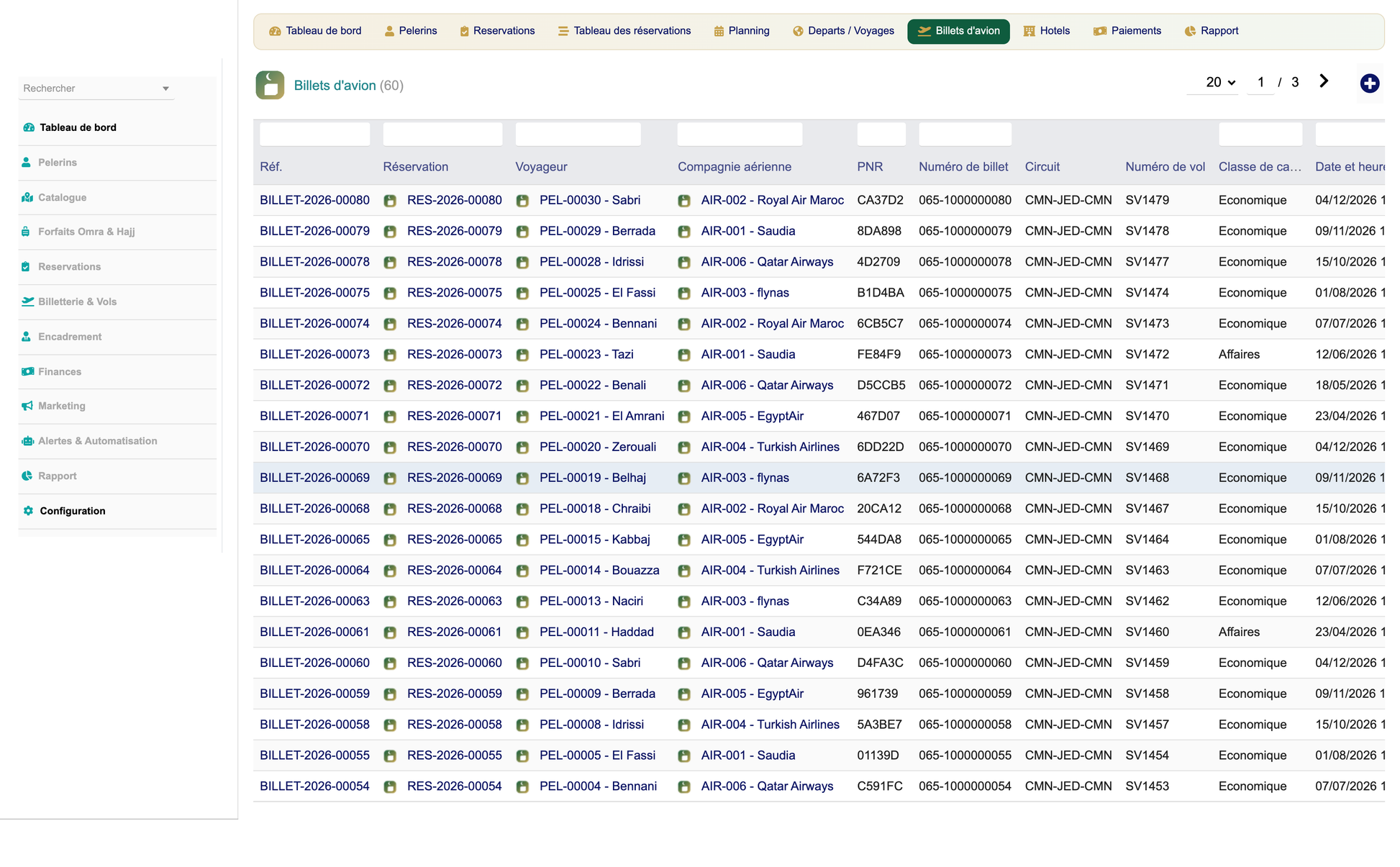Click the Voyageur column filter field

click(x=578, y=134)
